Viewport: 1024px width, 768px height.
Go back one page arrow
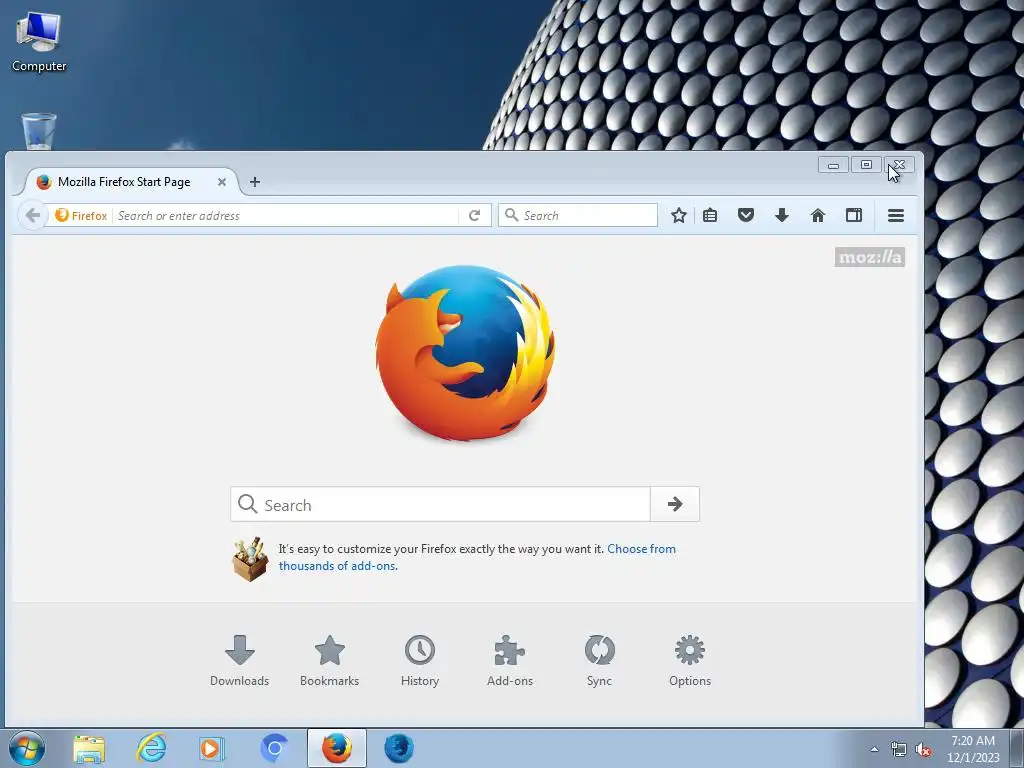(x=33, y=215)
